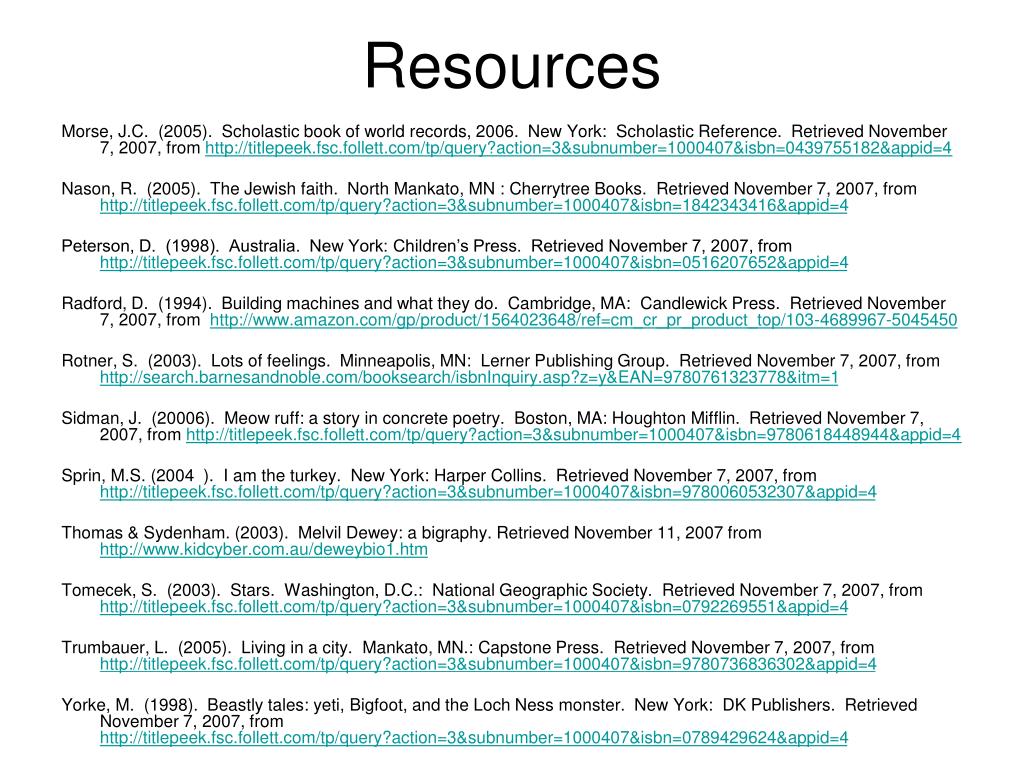Open the Peterson Australia titlepeek link
Image resolution: width=1024 pixels, height=768 pixels.
point(473,263)
